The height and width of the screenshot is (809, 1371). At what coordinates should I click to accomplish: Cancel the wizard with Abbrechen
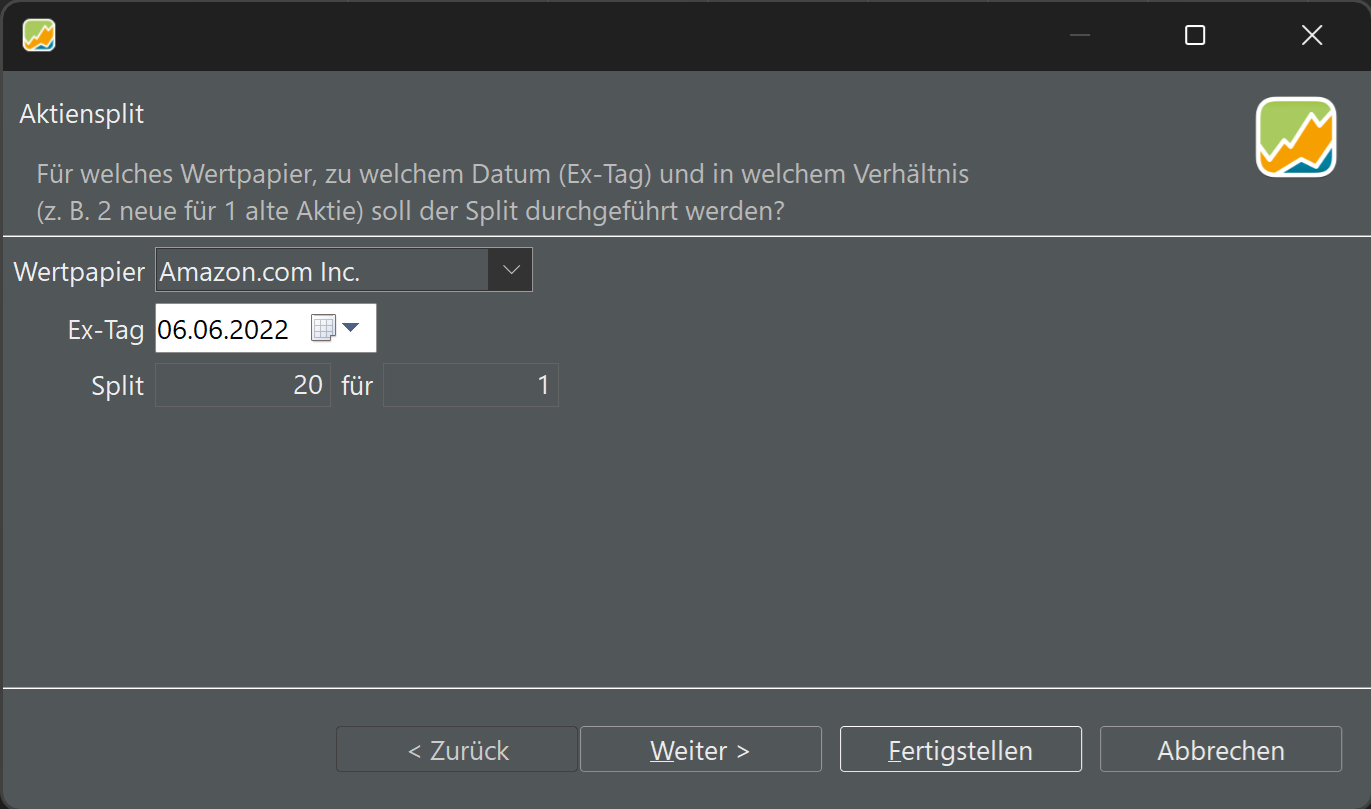coord(1221,749)
